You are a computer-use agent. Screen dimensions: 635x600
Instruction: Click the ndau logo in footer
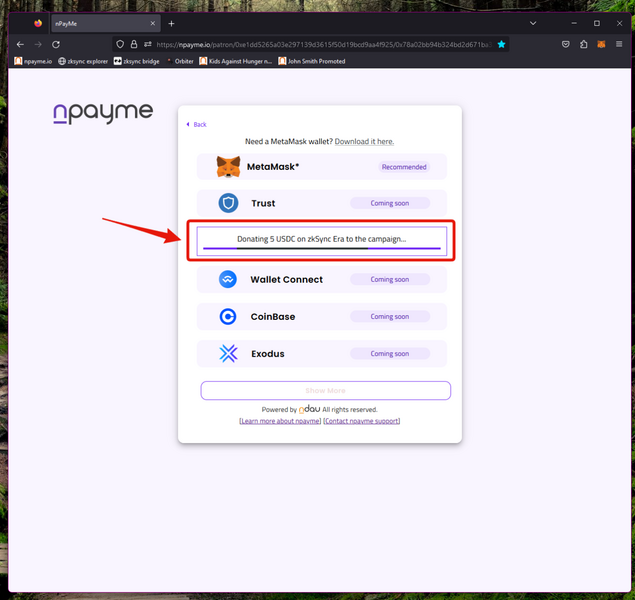pos(309,409)
